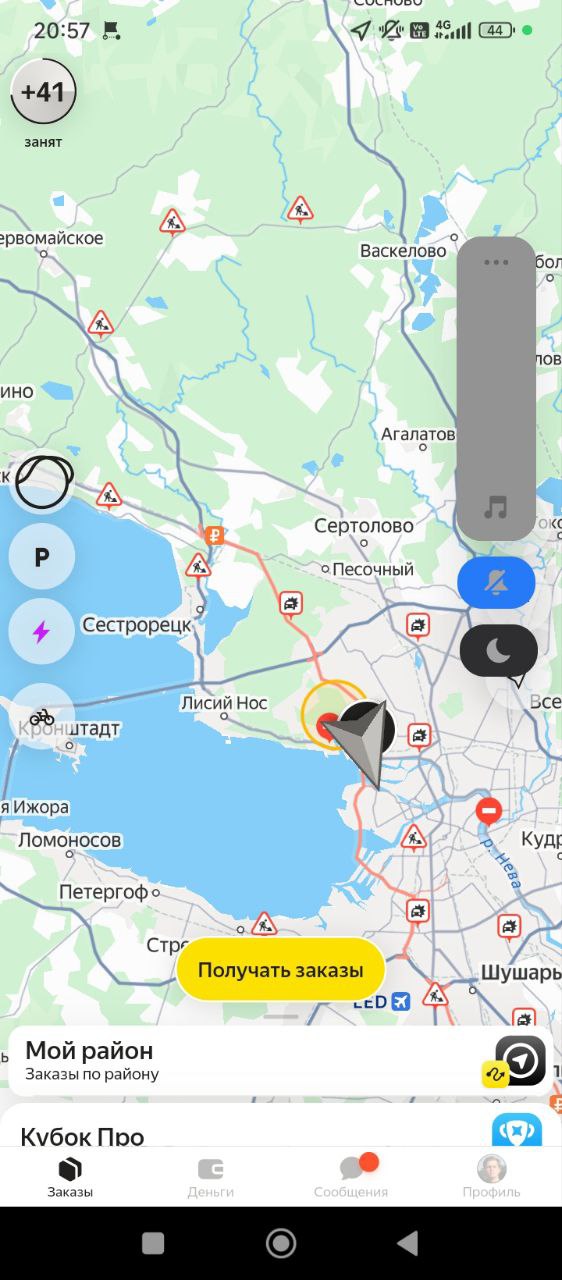Open the Сообщения tab
562x1280 pixels.
pos(351,1177)
